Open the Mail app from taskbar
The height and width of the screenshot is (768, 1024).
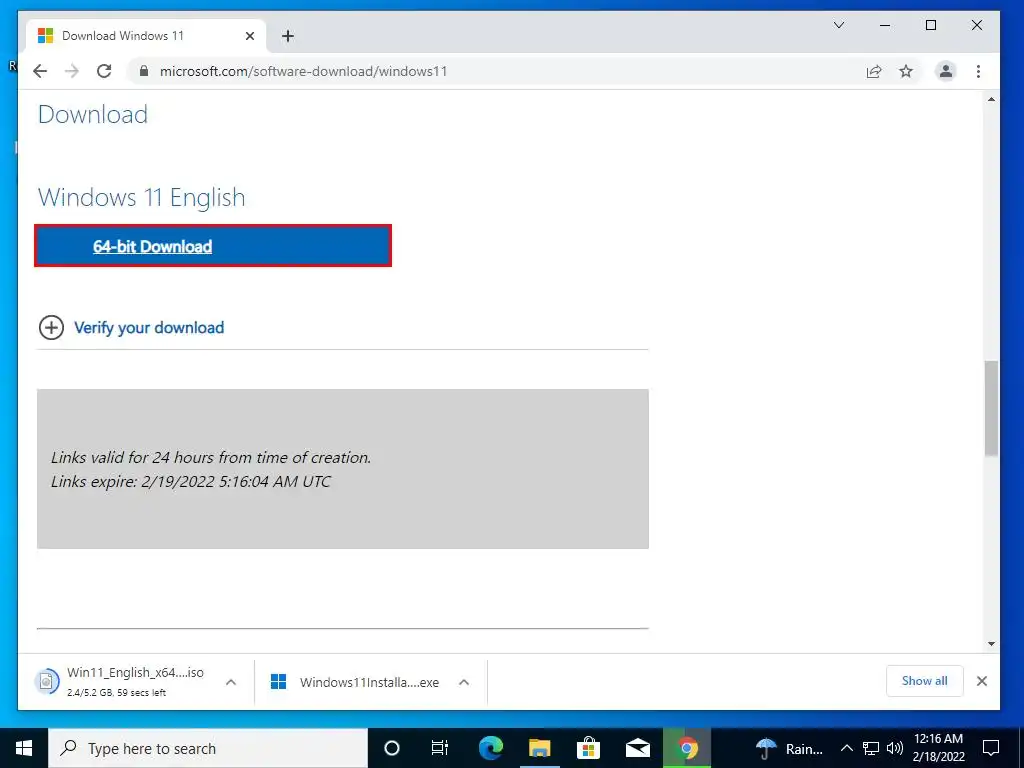pyautogui.click(x=637, y=748)
